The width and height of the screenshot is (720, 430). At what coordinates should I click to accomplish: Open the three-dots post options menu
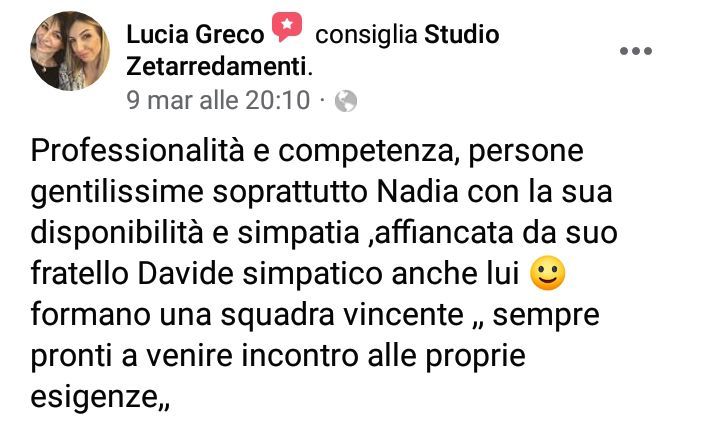[636, 51]
